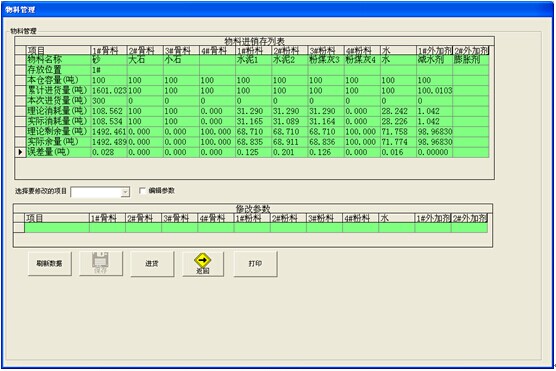
Task: Click the 1# cell in 存放位置 row
Action: (x=109, y=70)
